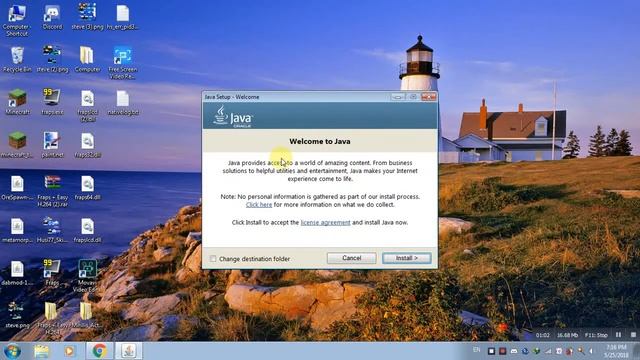Select the steve (3).png desktop file

87,18
